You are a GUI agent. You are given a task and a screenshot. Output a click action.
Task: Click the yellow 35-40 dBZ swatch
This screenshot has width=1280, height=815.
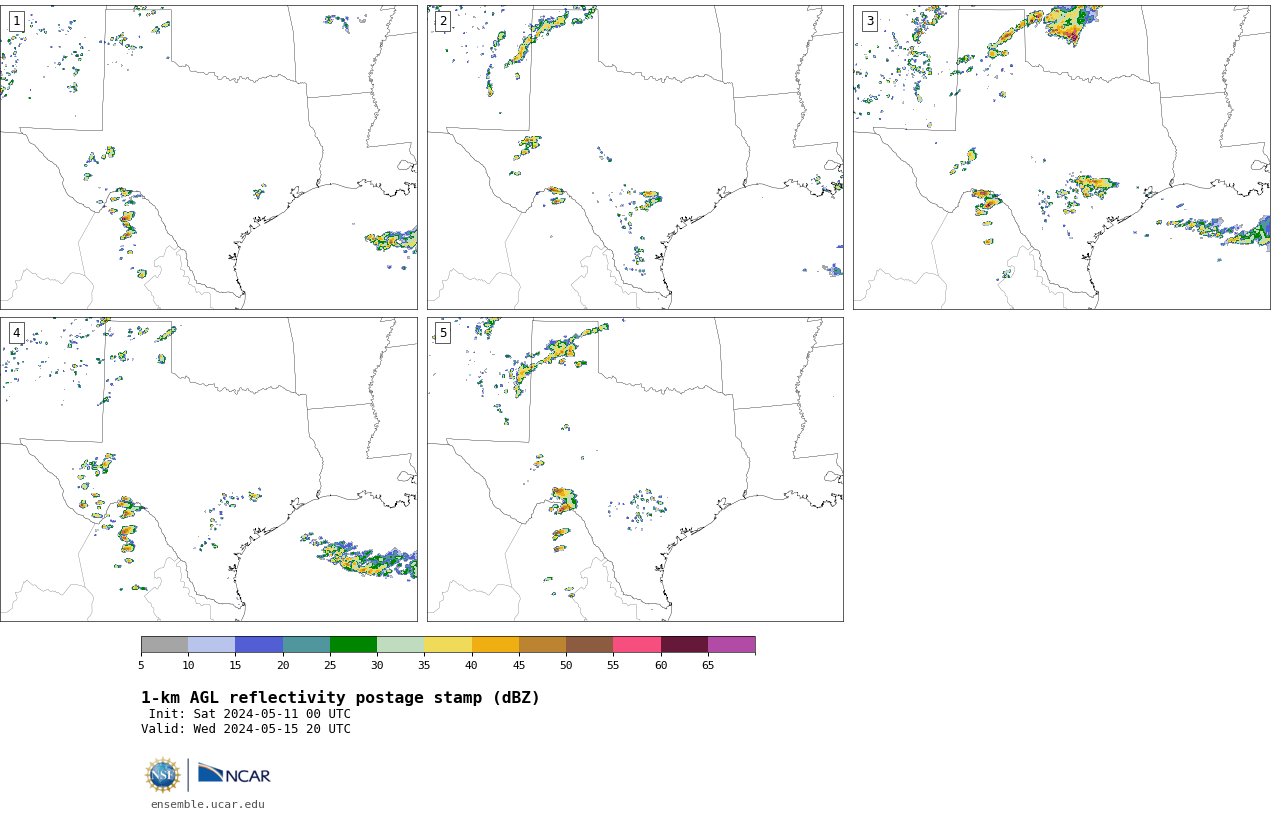(x=448, y=644)
